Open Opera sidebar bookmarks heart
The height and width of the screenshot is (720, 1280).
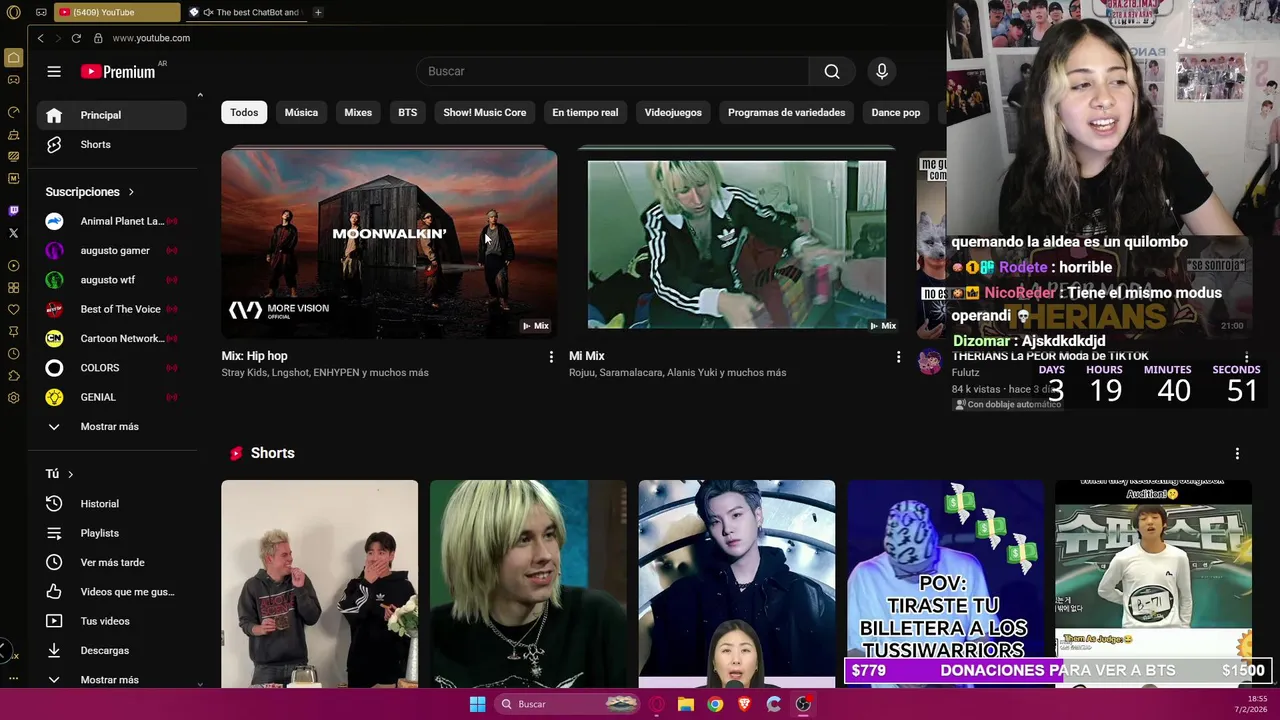point(13,310)
